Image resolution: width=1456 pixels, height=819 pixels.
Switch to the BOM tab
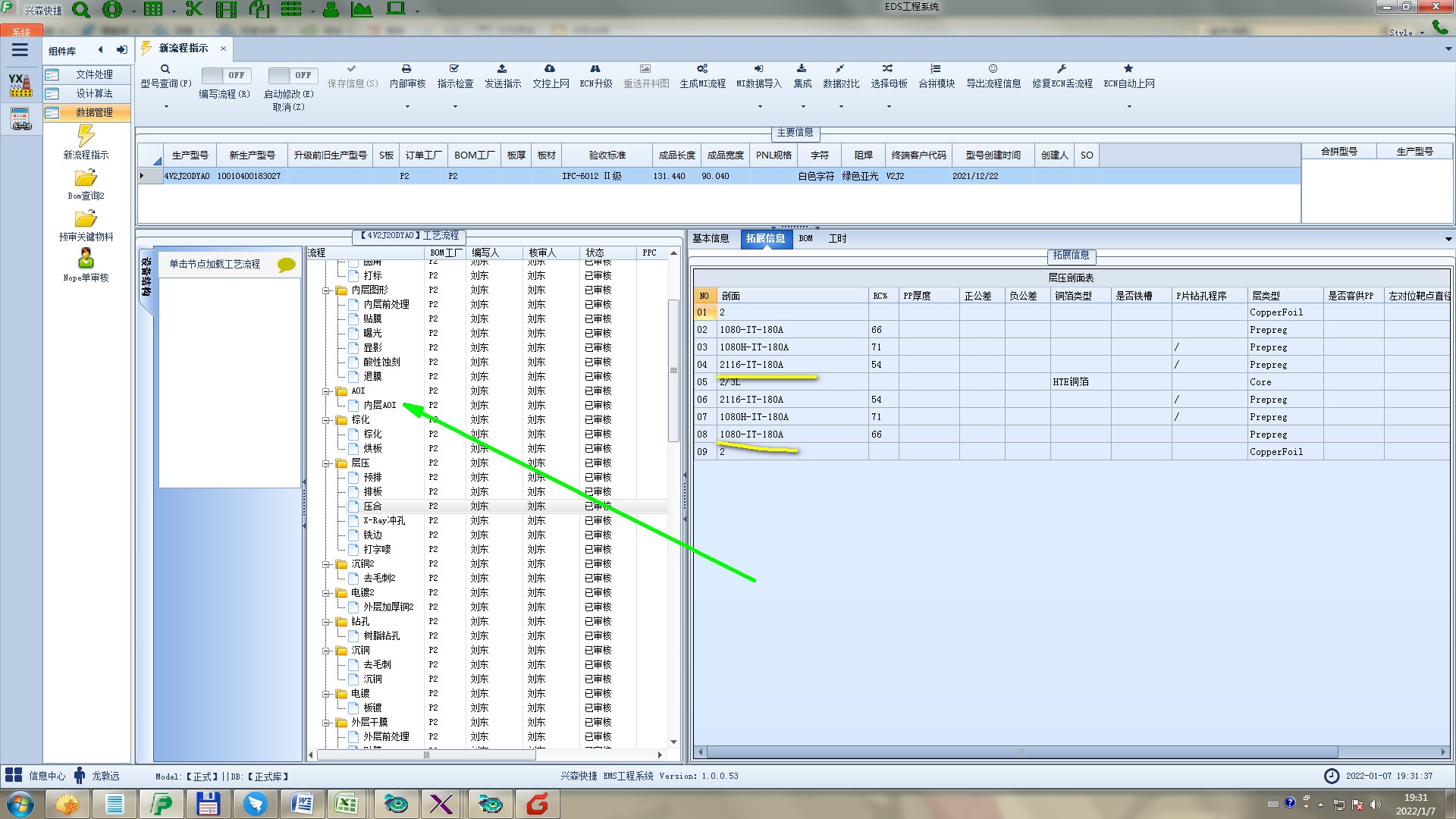click(805, 239)
